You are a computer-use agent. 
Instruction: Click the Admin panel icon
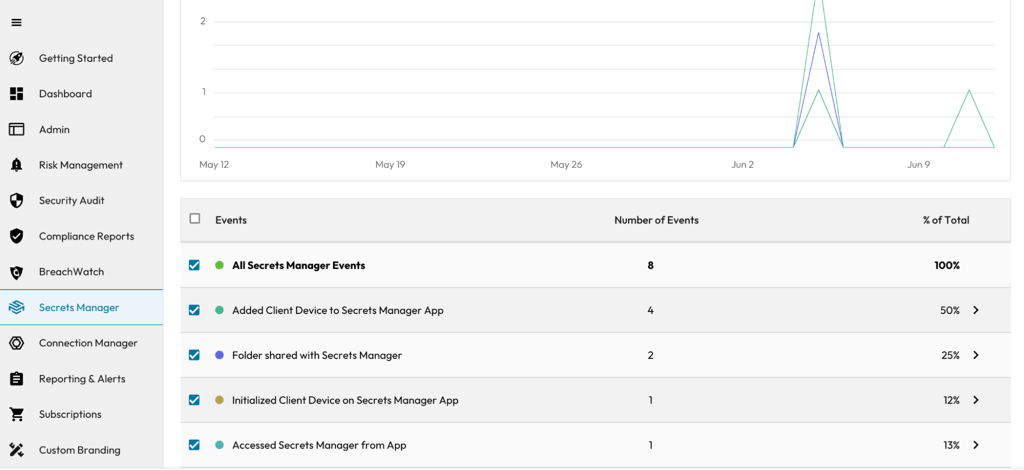(x=16, y=129)
